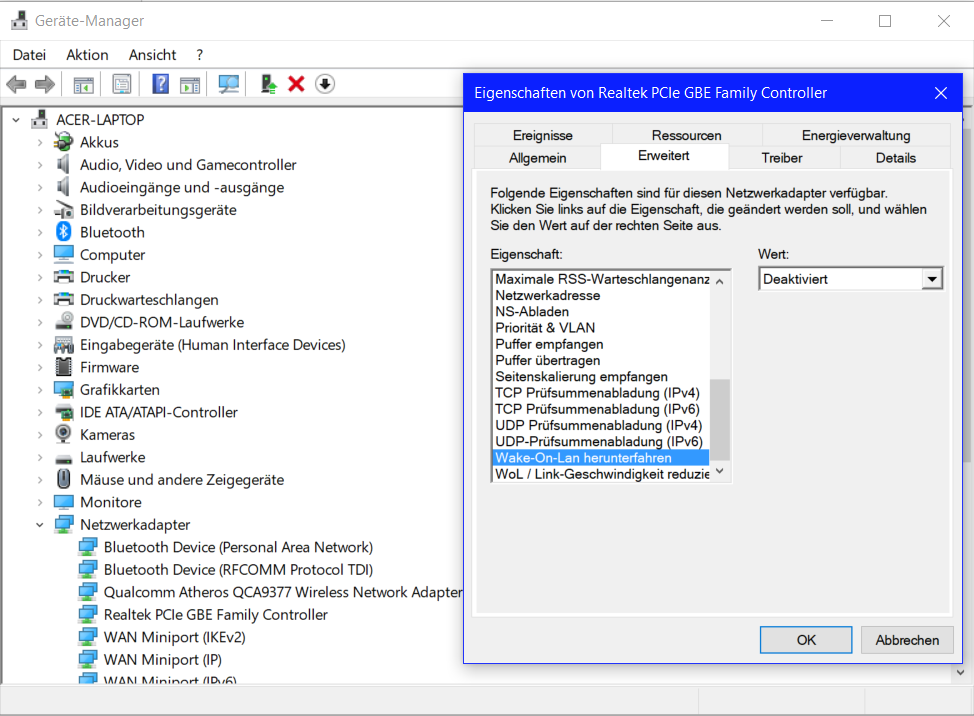Expand the Firmware category
Viewport: 974px width, 716px height.
pyautogui.click(x=40, y=368)
